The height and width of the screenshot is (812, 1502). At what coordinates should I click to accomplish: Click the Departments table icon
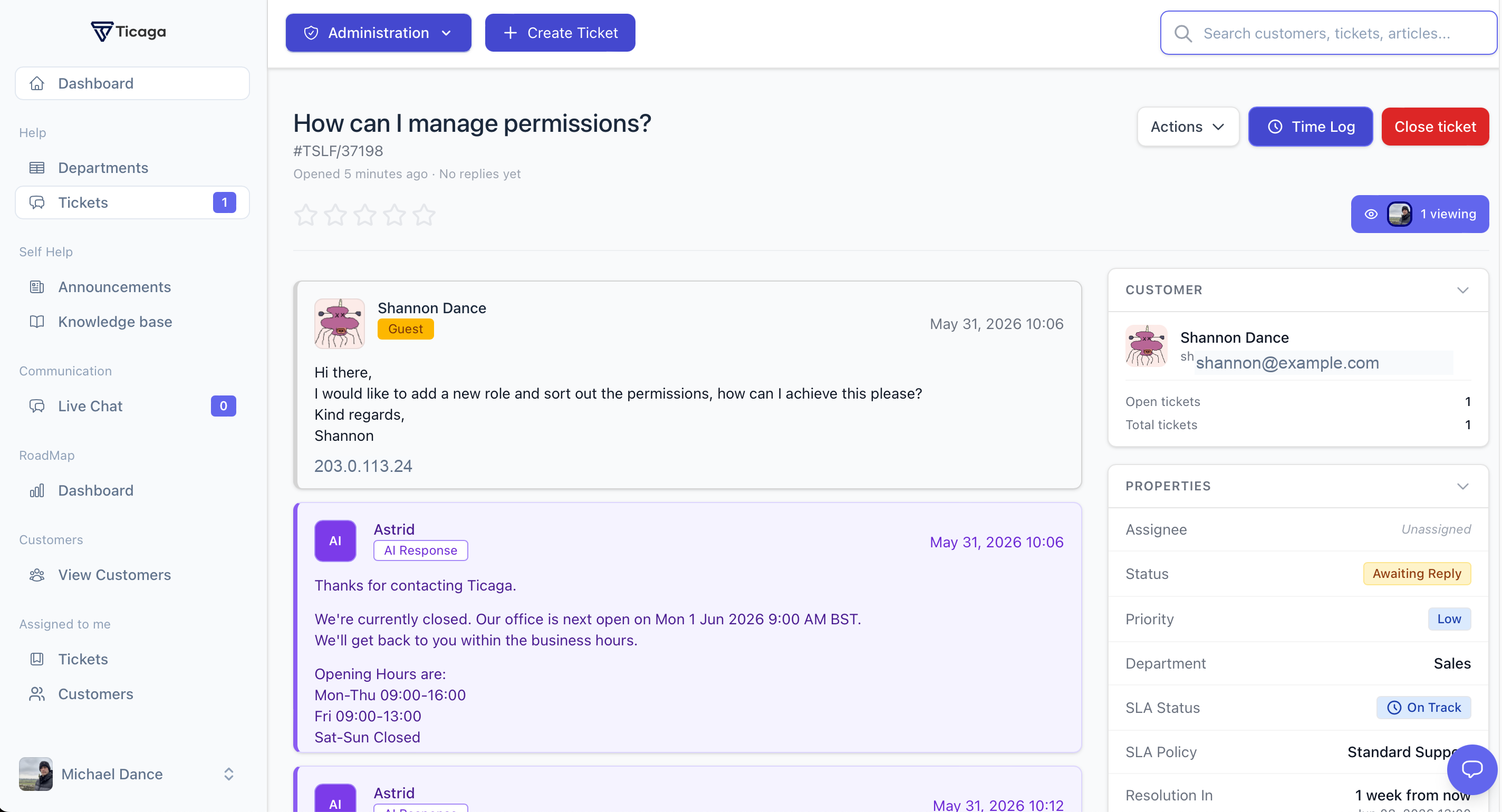pos(37,168)
